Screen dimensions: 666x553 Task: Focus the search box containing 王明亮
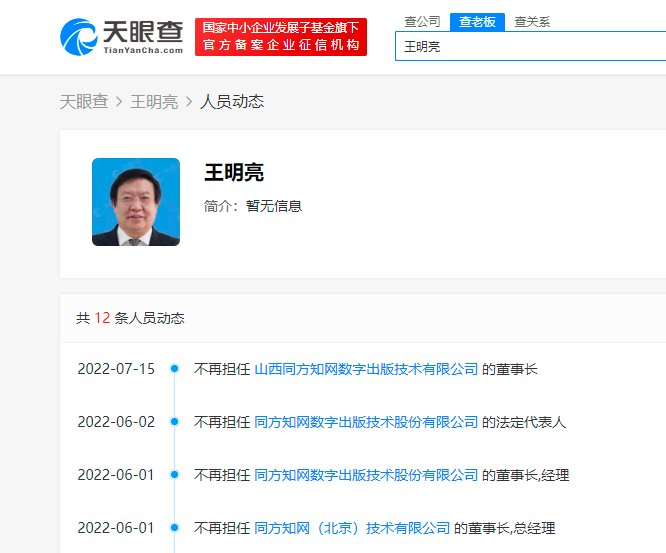tap(530, 46)
